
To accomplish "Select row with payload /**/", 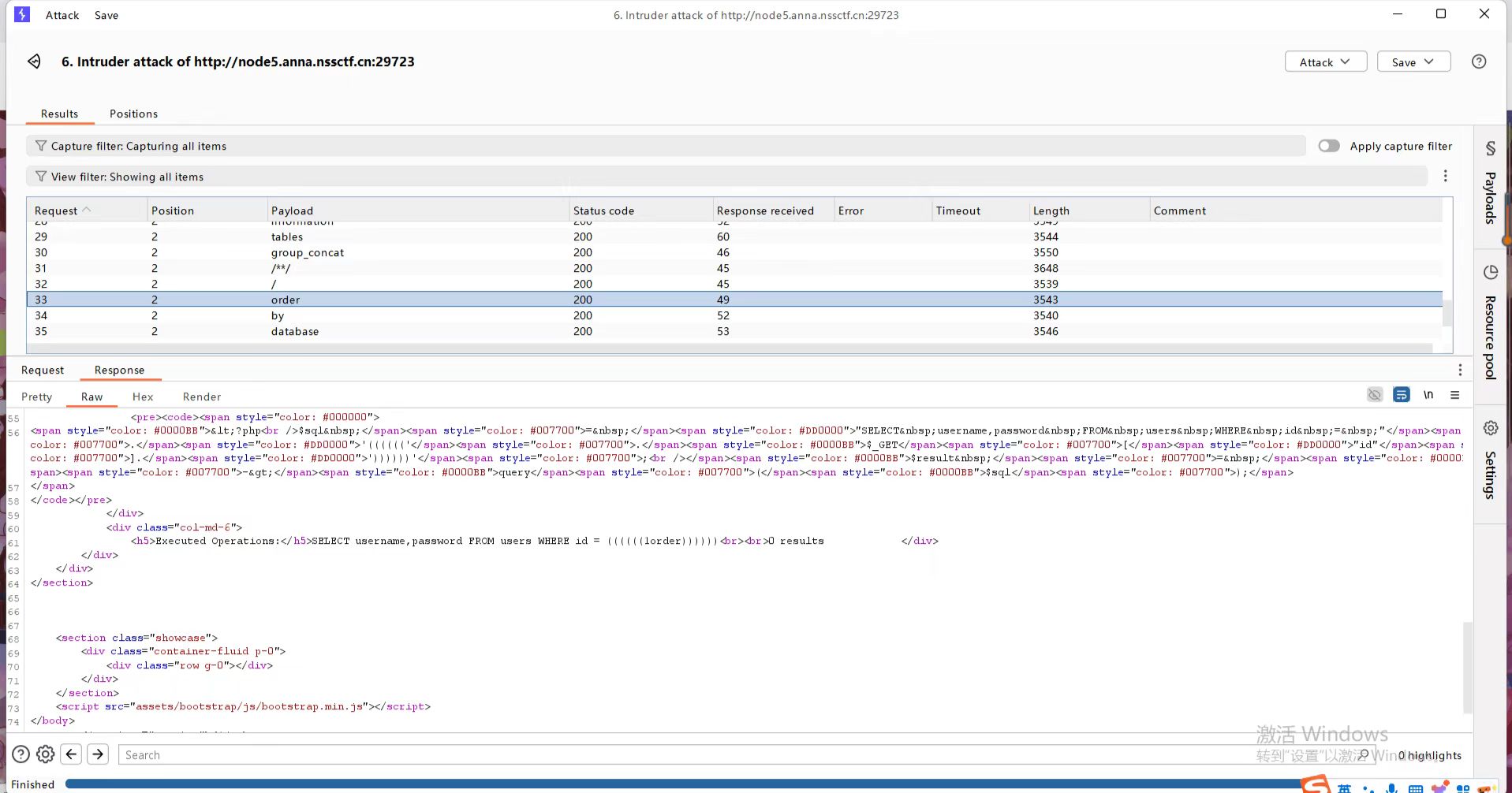I will (x=734, y=268).
